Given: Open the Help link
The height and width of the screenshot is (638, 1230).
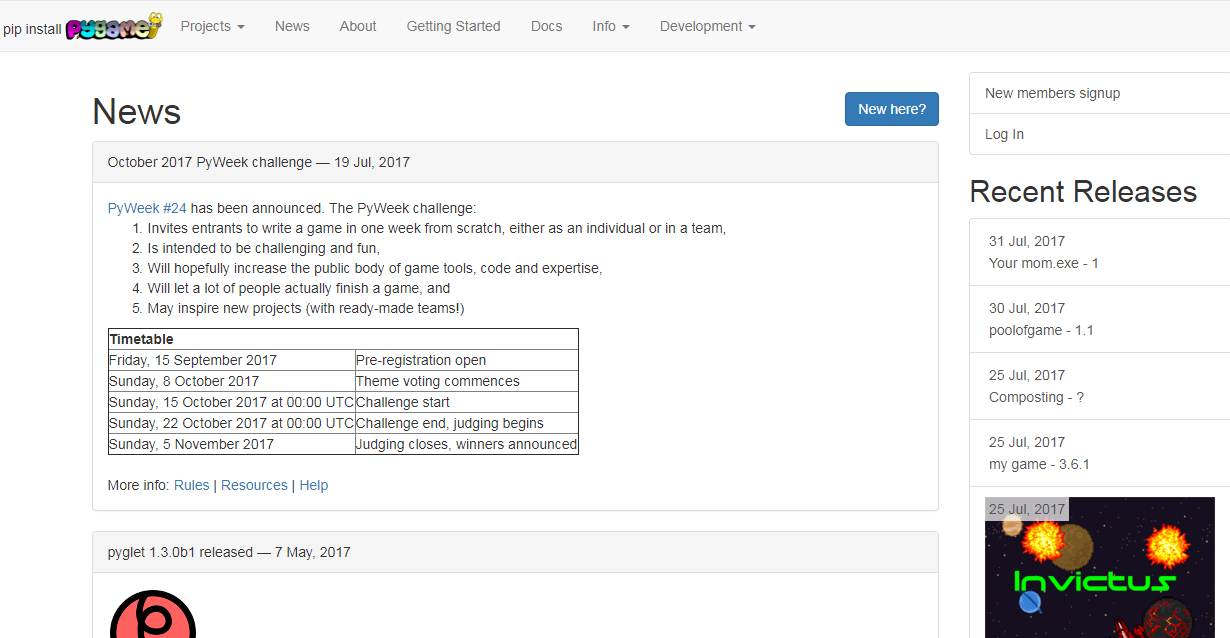Looking at the screenshot, I should coord(314,485).
